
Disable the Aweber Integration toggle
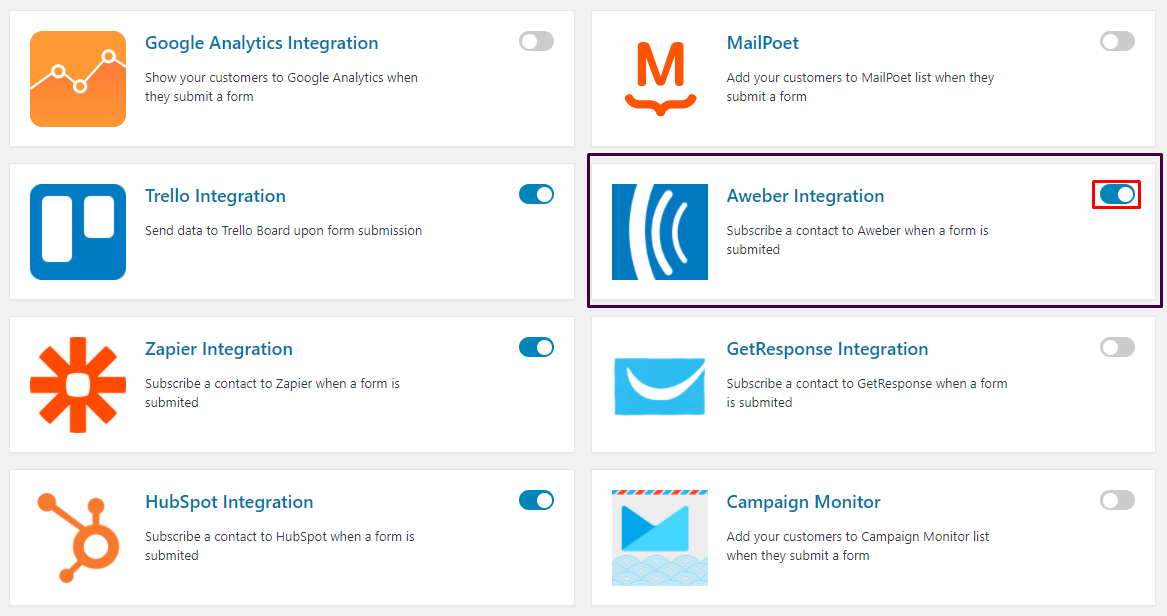pos(1116,195)
